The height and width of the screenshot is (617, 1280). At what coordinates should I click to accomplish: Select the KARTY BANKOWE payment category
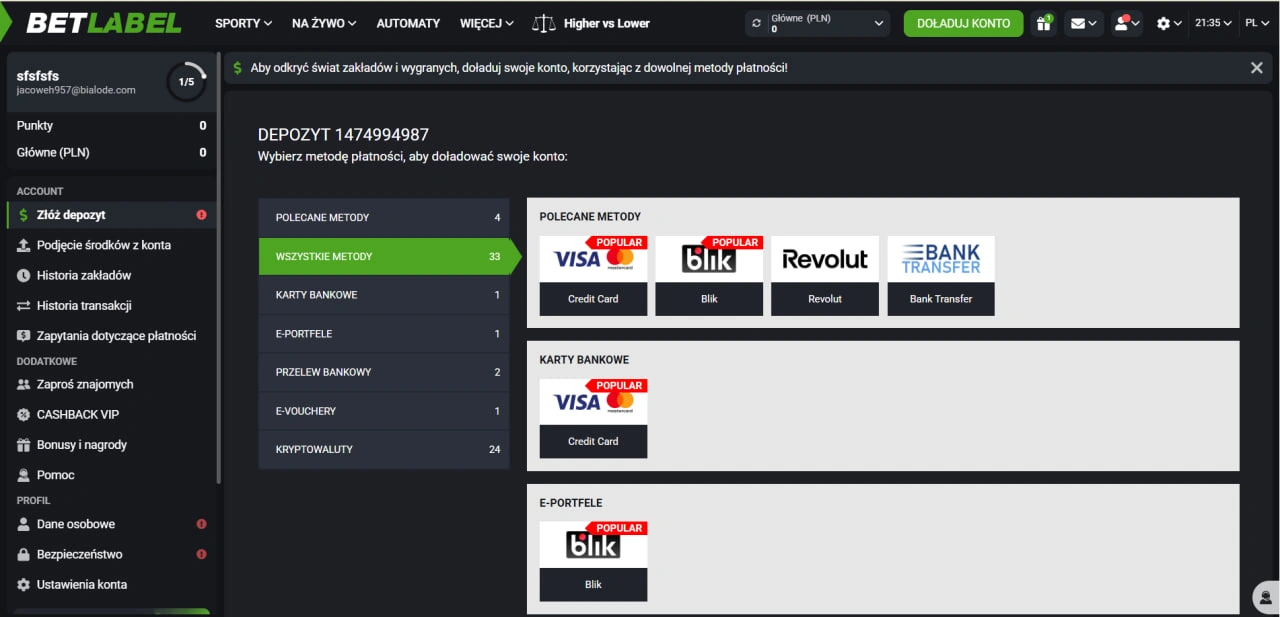click(384, 295)
